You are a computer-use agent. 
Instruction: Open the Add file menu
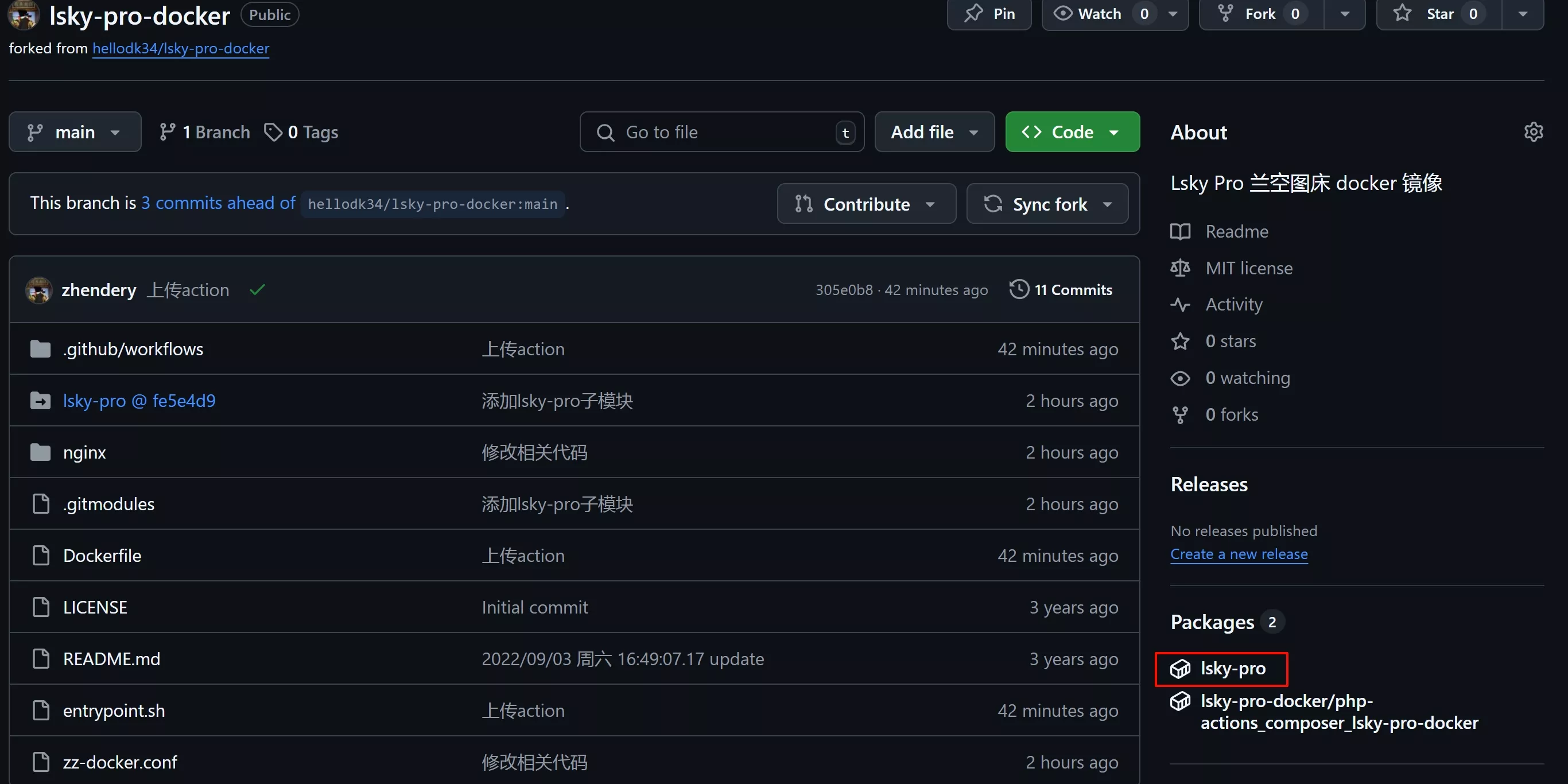click(934, 132)
